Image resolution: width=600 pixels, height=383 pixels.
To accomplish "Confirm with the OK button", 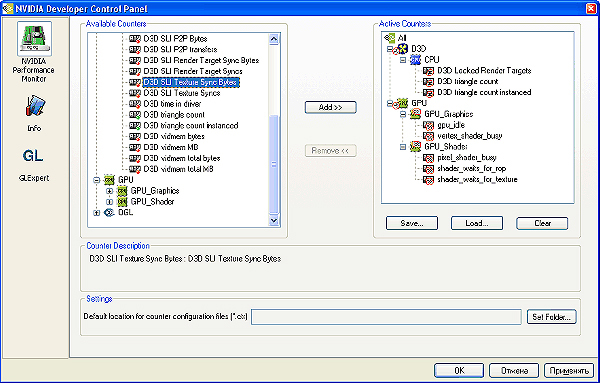I will coord(459,370).
